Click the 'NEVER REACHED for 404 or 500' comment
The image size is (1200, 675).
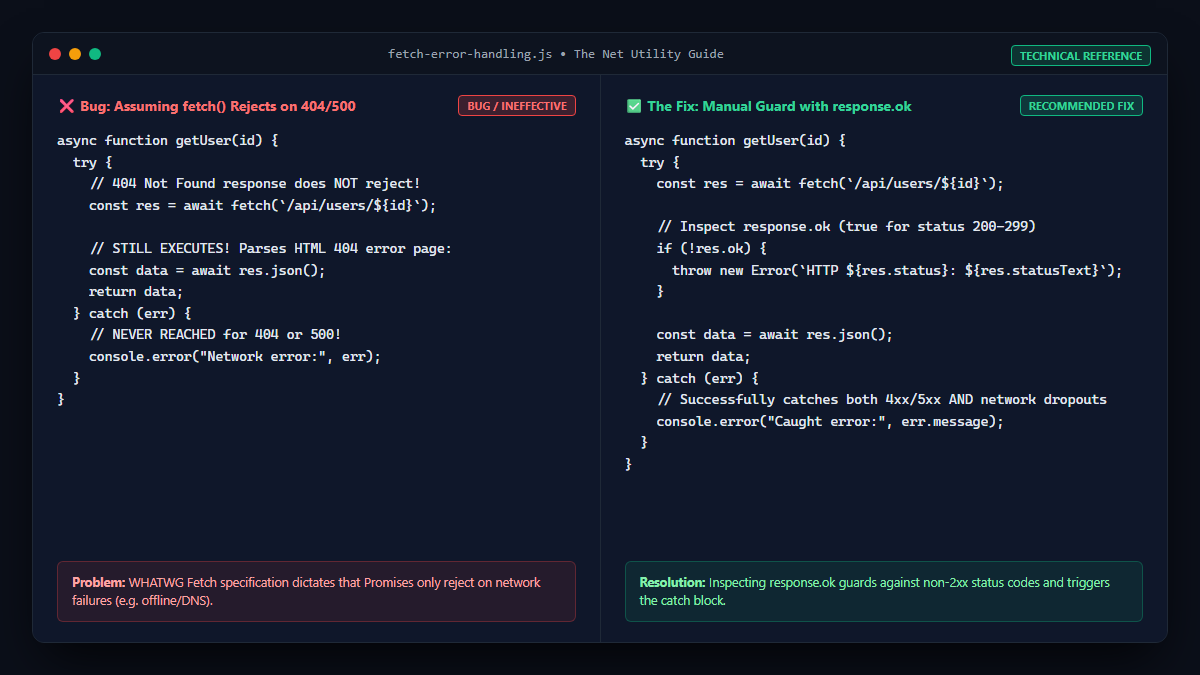point(215,335)
